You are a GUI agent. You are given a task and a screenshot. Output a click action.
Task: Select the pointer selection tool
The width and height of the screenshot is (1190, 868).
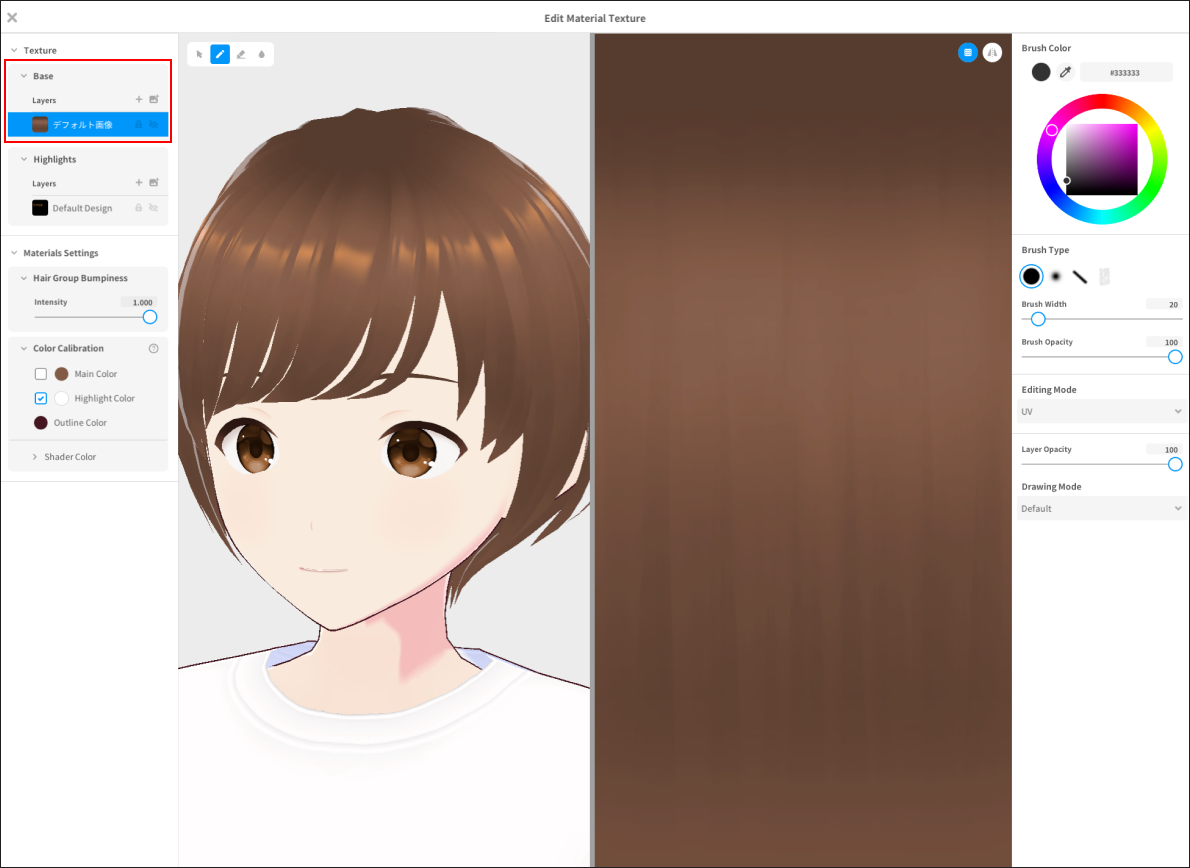199,54
